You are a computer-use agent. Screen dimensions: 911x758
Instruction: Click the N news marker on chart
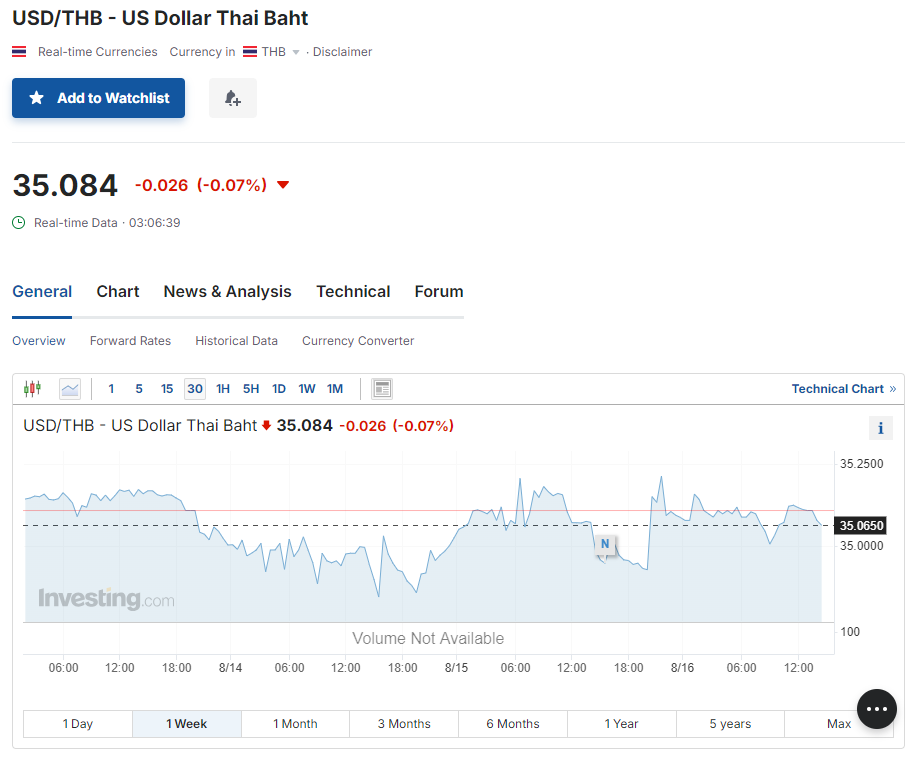pyautogui.click(x=604, y=544)
